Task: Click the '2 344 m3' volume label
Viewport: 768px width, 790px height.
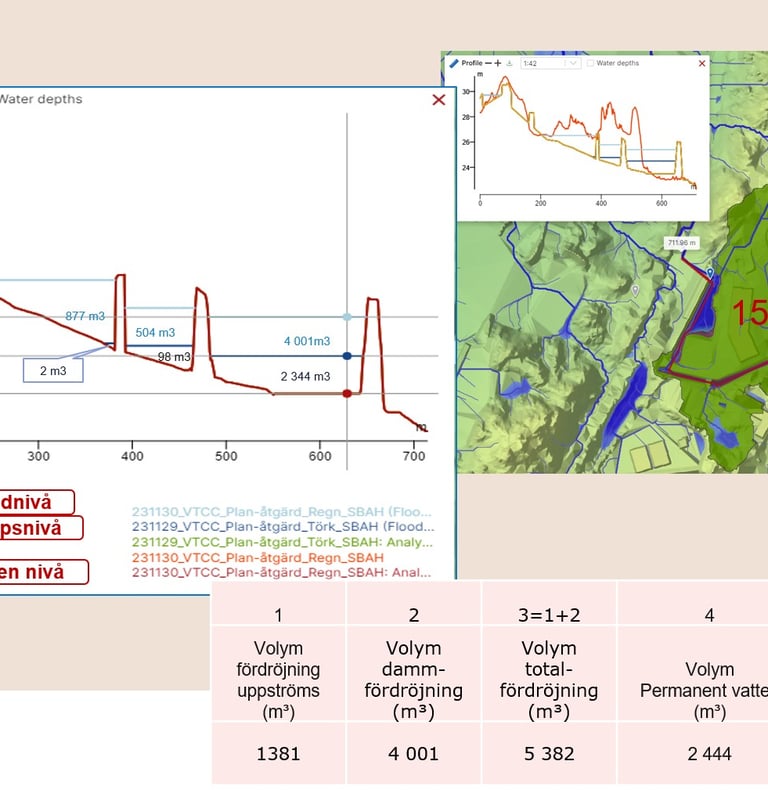Action: pyautogui.click(x=305, y=376)
